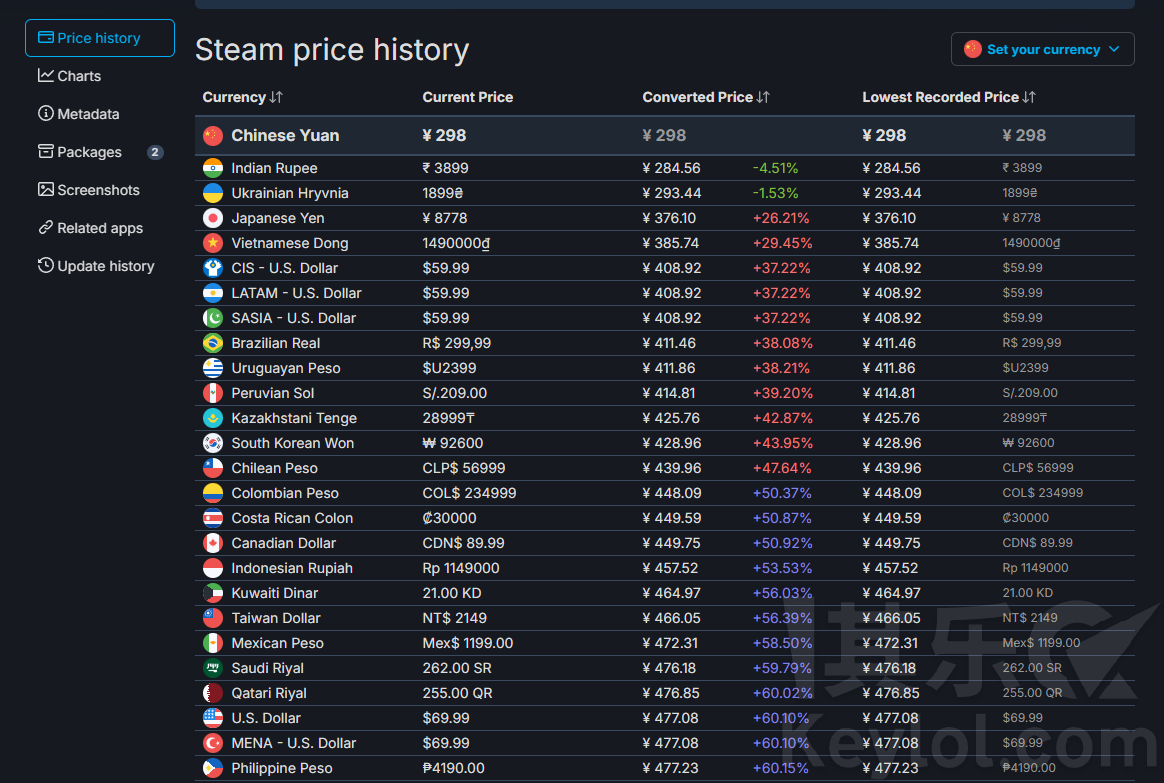Image resolution: width=1164 pixels, height=783 pixels.
Task: Sort table by Currency column
Action: click(x=242, y=97)
